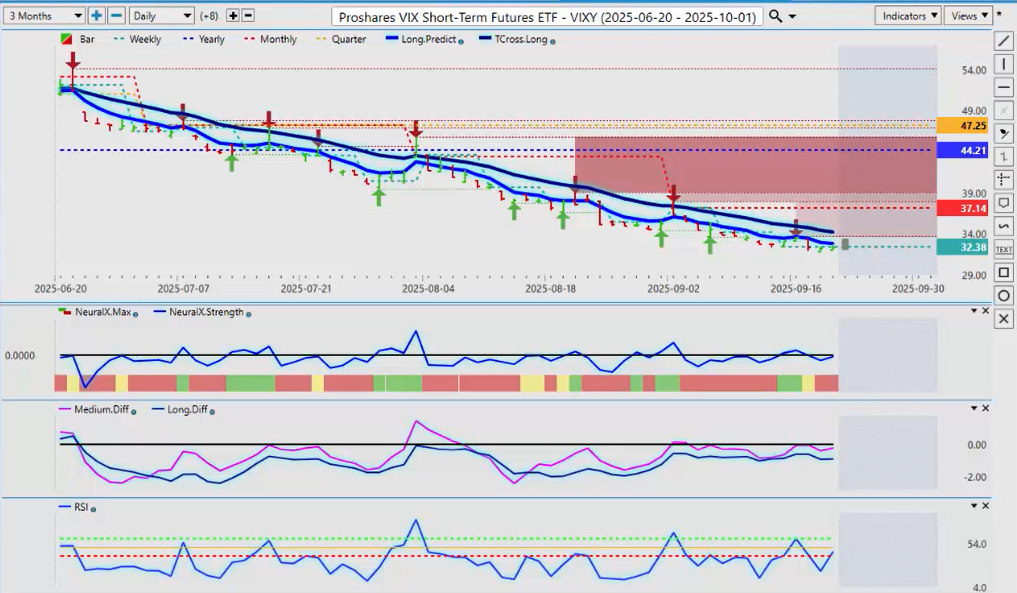Viewport: 1017px width, 593px height.
Task: Select the callout comment bubble tool
Action: click(1004, 203)
